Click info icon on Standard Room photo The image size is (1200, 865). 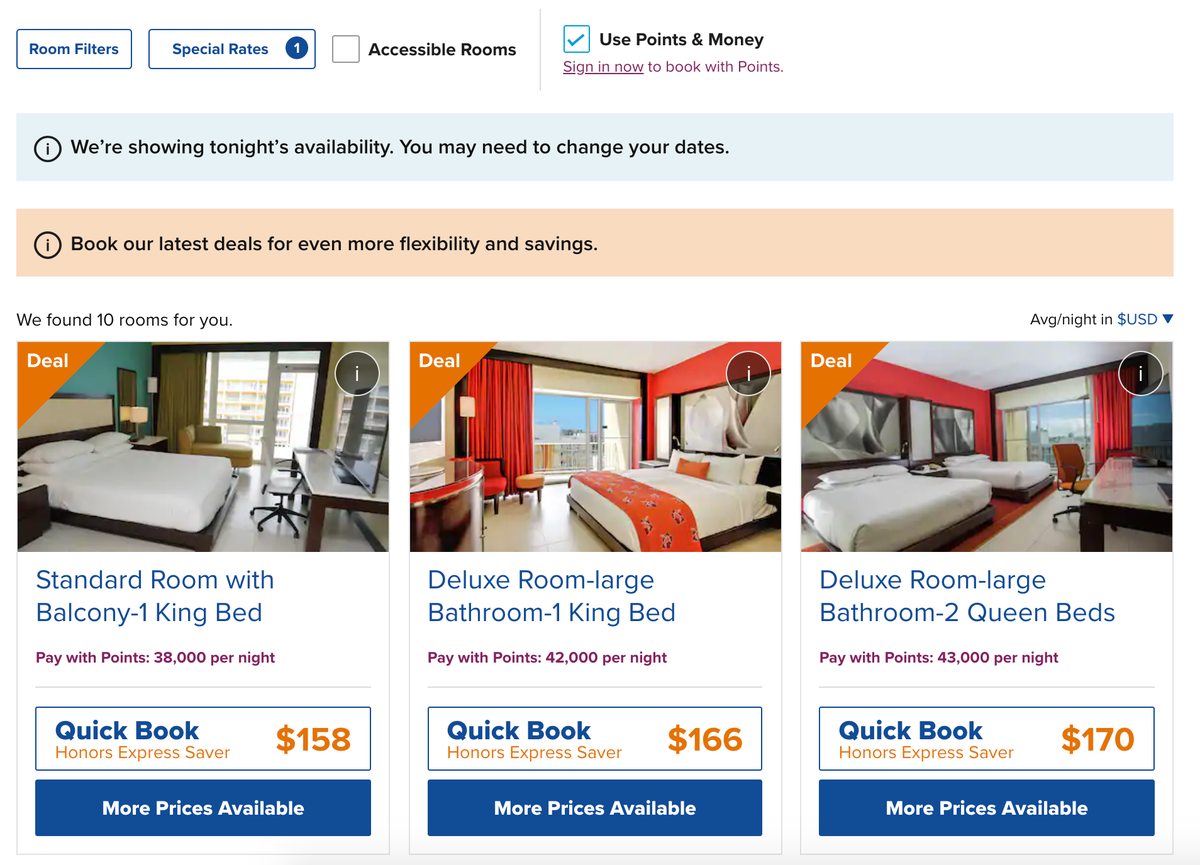tap(357, 373)
